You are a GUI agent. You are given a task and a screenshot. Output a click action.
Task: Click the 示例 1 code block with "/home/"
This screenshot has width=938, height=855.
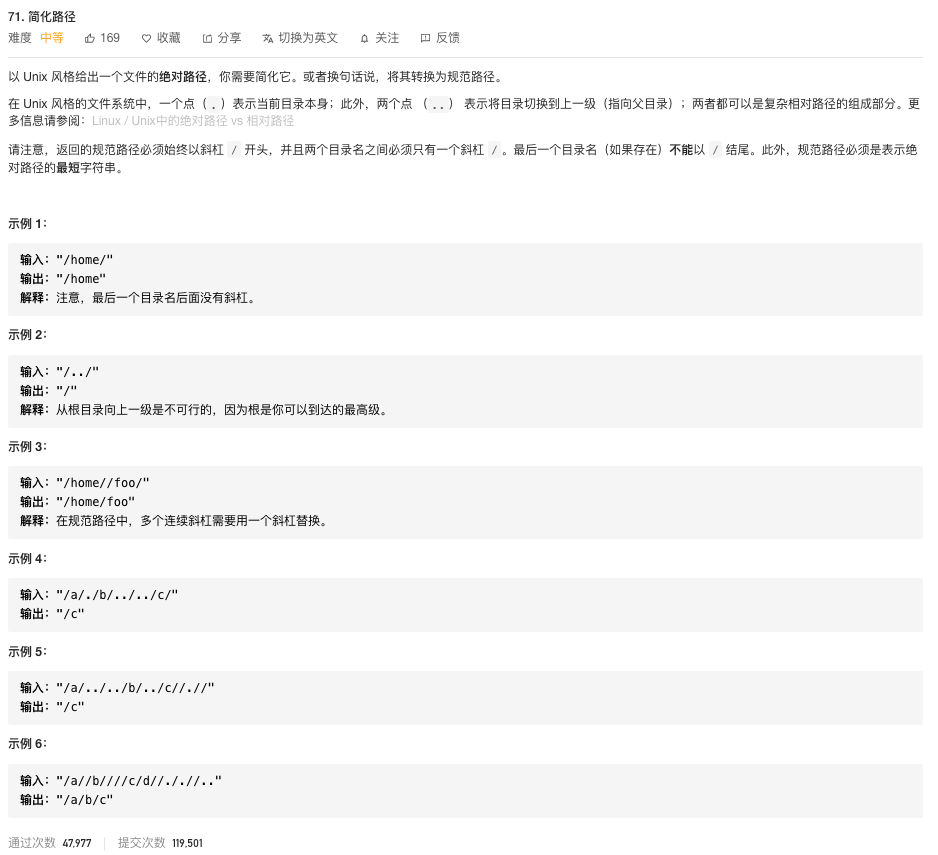tap(464, 279)
